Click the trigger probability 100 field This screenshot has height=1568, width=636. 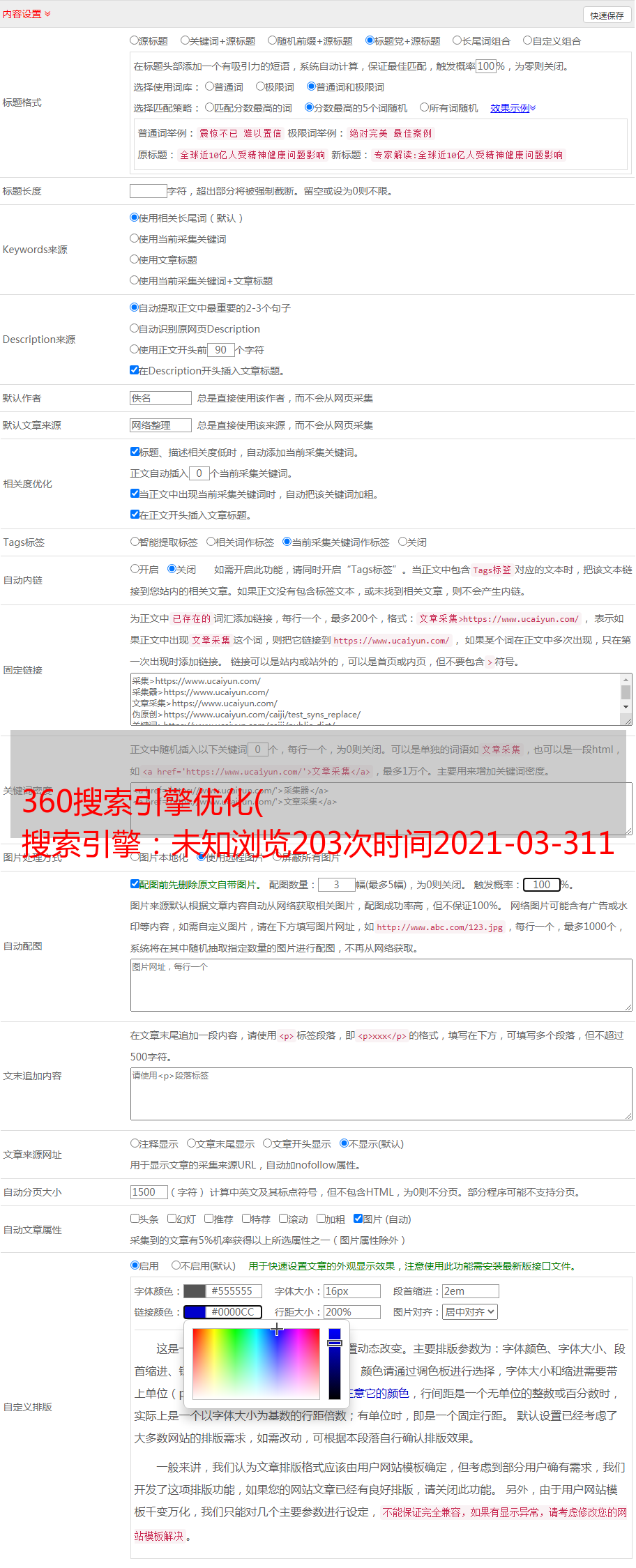pos(486,66)
